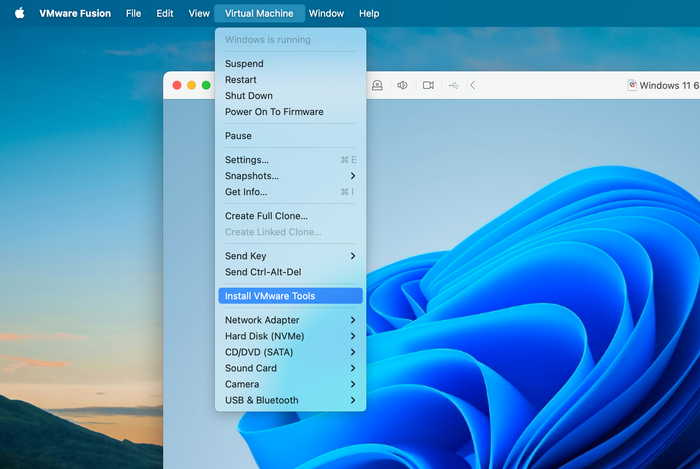Click the camera toolbar icon
700x469 pixels.
pyautogui.click(x=429, y=85)
